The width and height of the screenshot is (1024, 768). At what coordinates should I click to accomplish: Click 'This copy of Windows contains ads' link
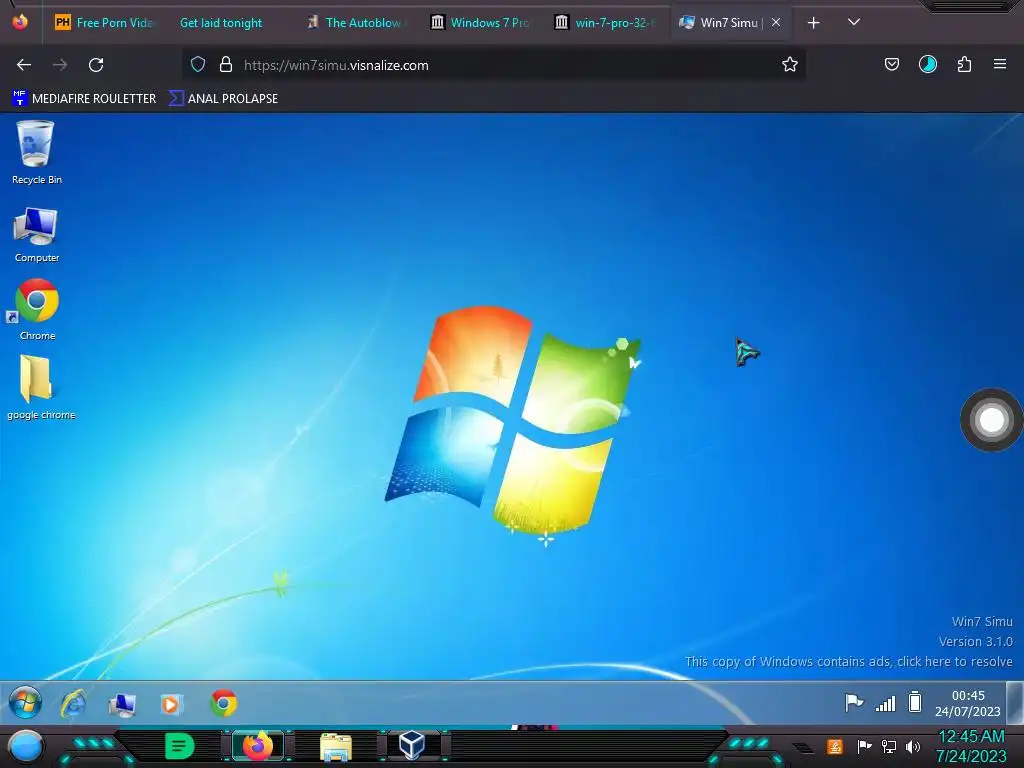click(x=848, y=662)
